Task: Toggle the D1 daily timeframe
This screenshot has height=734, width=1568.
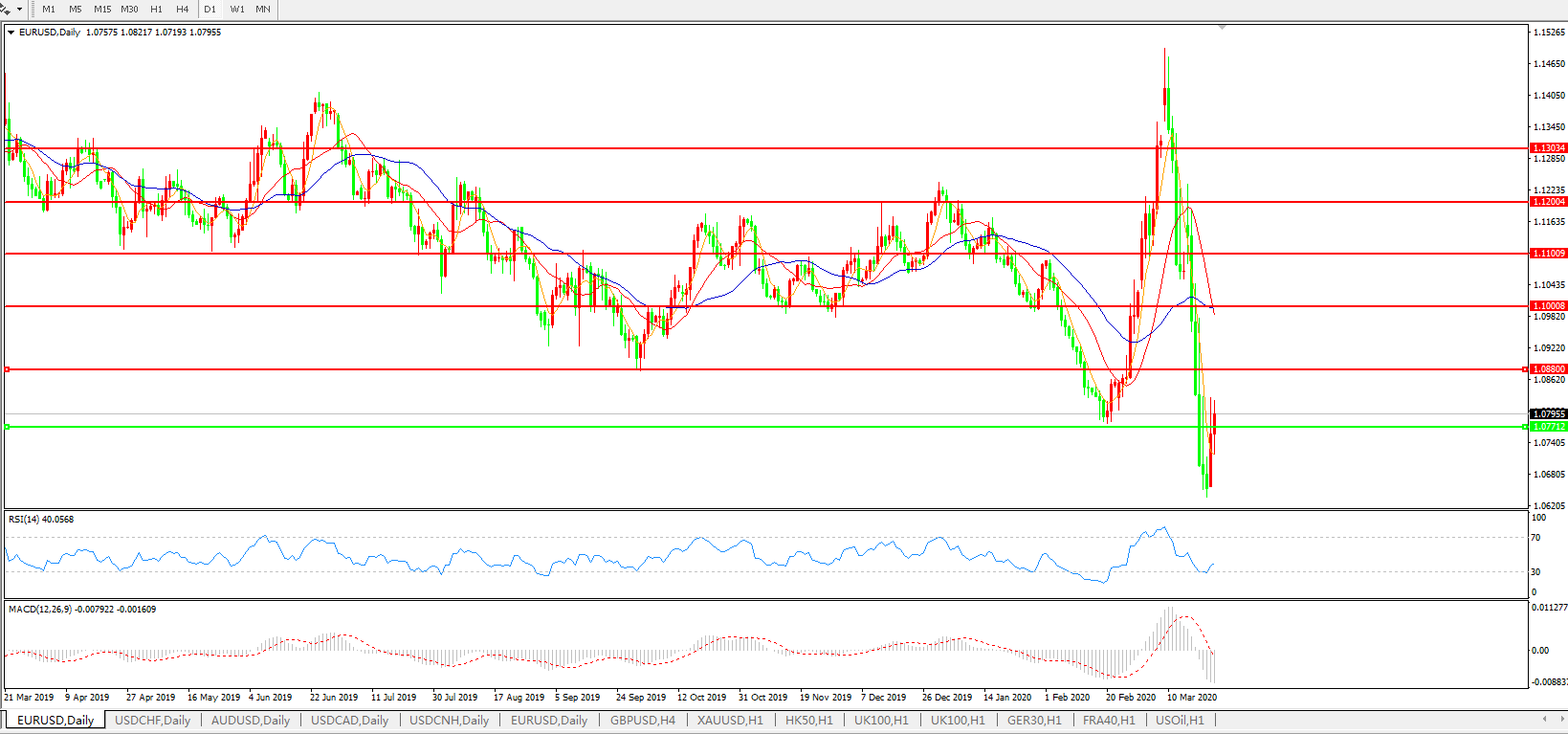Action: coord(210,10)
